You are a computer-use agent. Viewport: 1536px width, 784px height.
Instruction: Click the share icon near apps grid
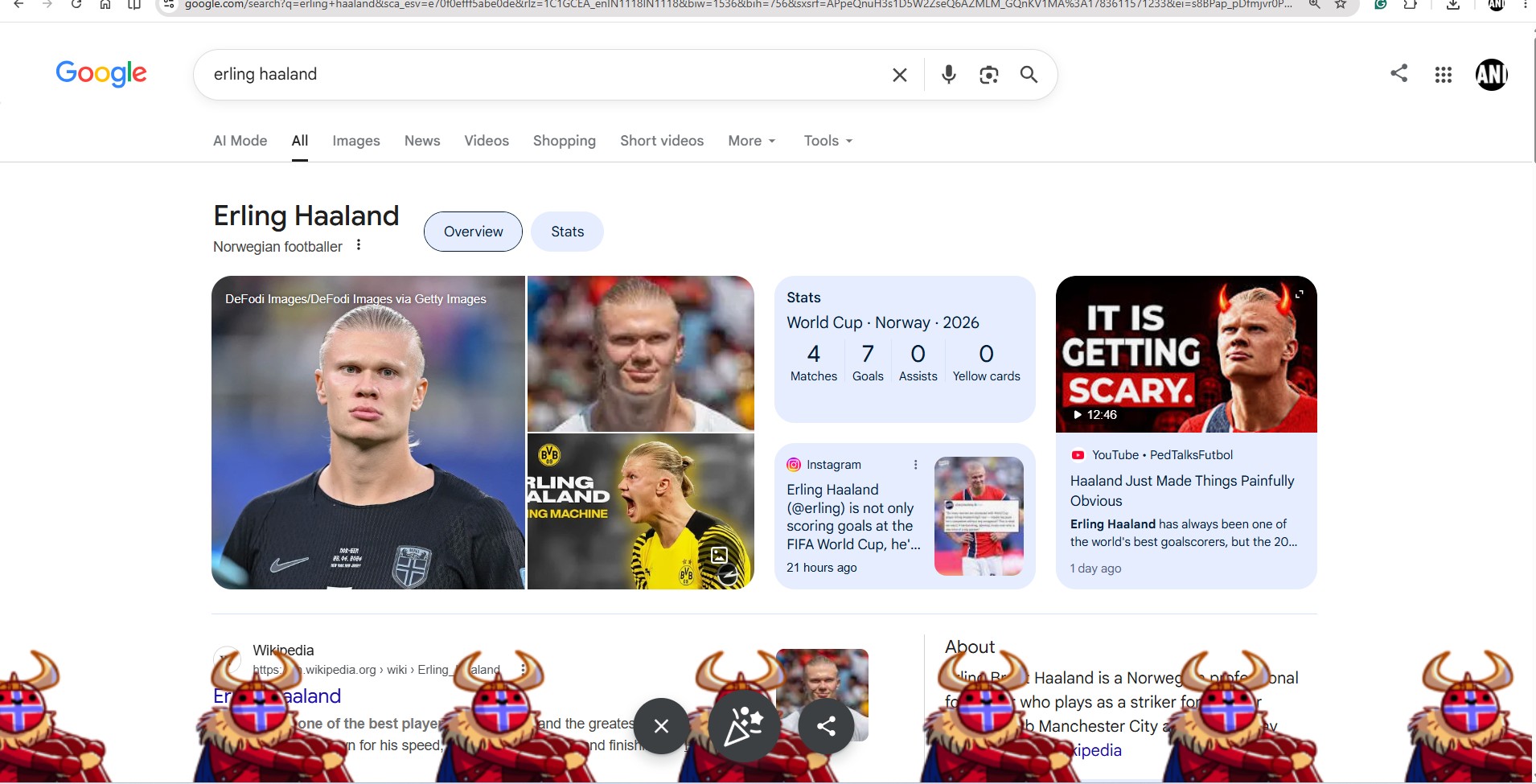click(1399, 73)
